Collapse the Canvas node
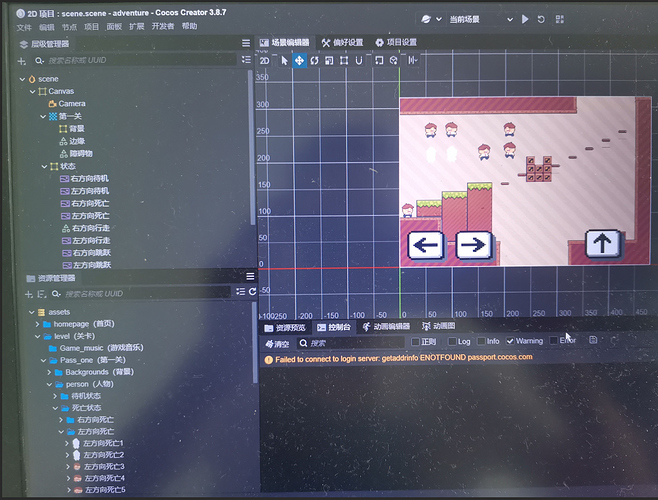The width and height of the screenshot is (658, 500). click(x=32, y=92)
